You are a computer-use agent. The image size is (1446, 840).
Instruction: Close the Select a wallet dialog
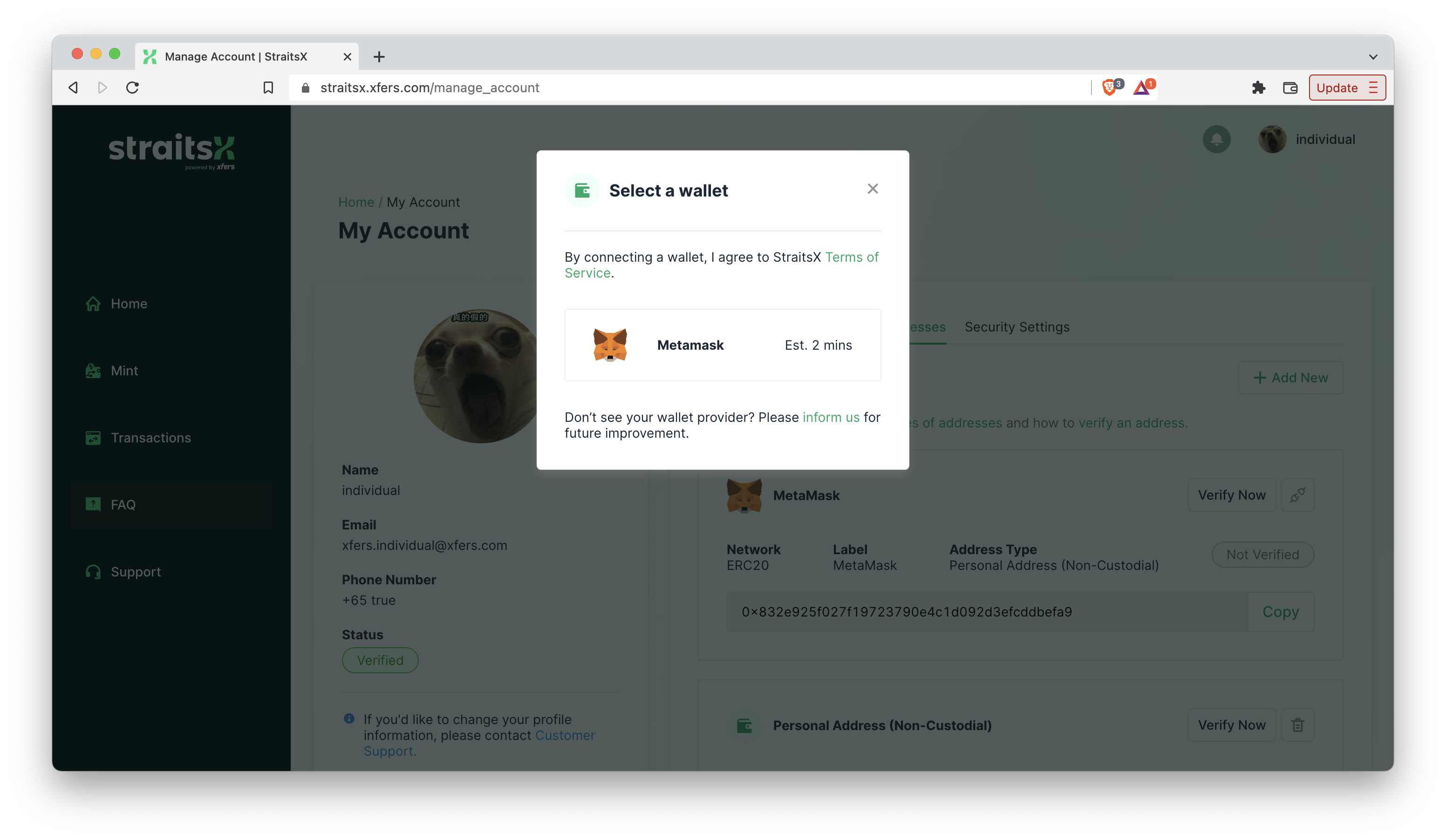point(872,188)
